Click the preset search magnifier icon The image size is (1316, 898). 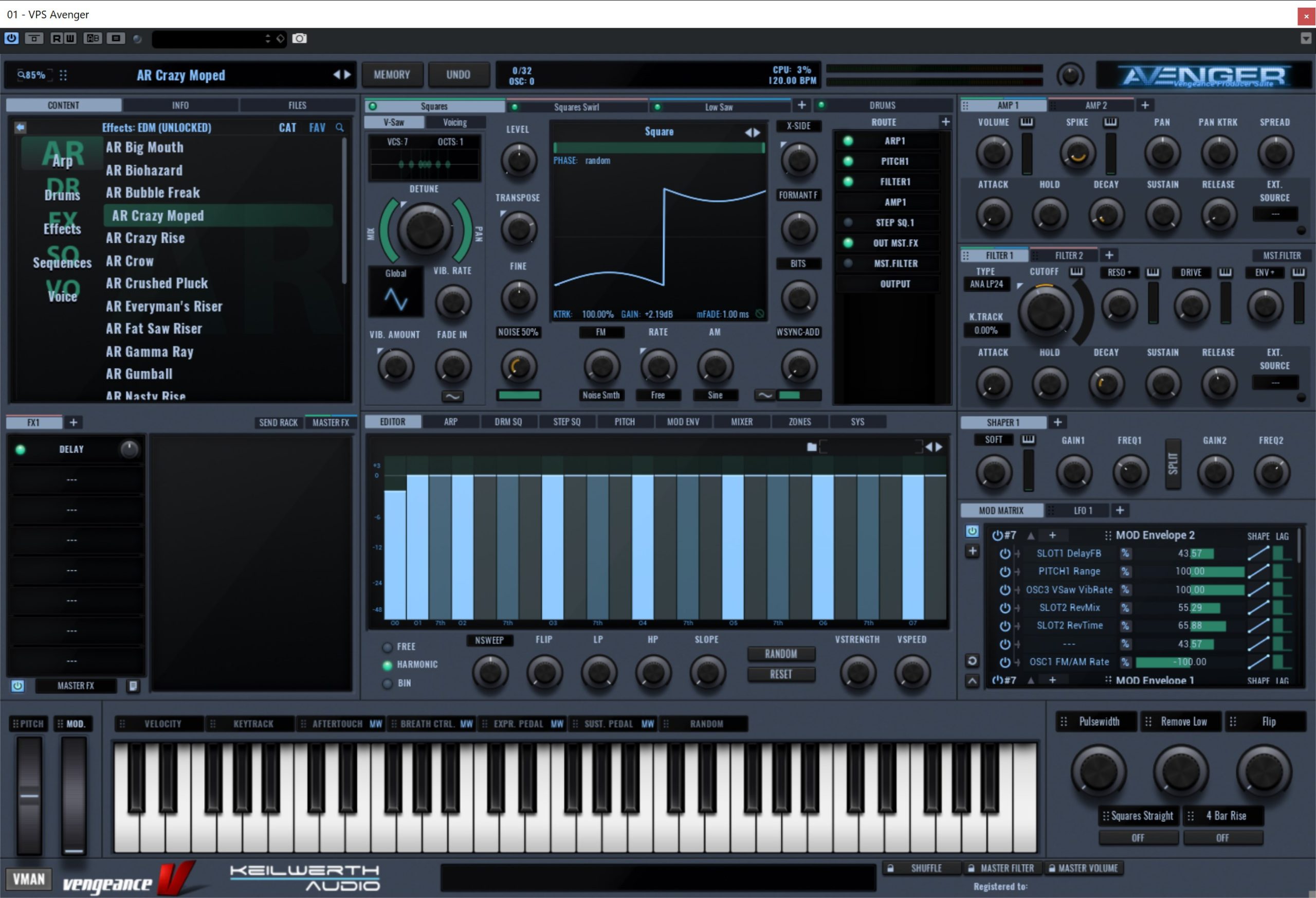click(x=340, y=128)
